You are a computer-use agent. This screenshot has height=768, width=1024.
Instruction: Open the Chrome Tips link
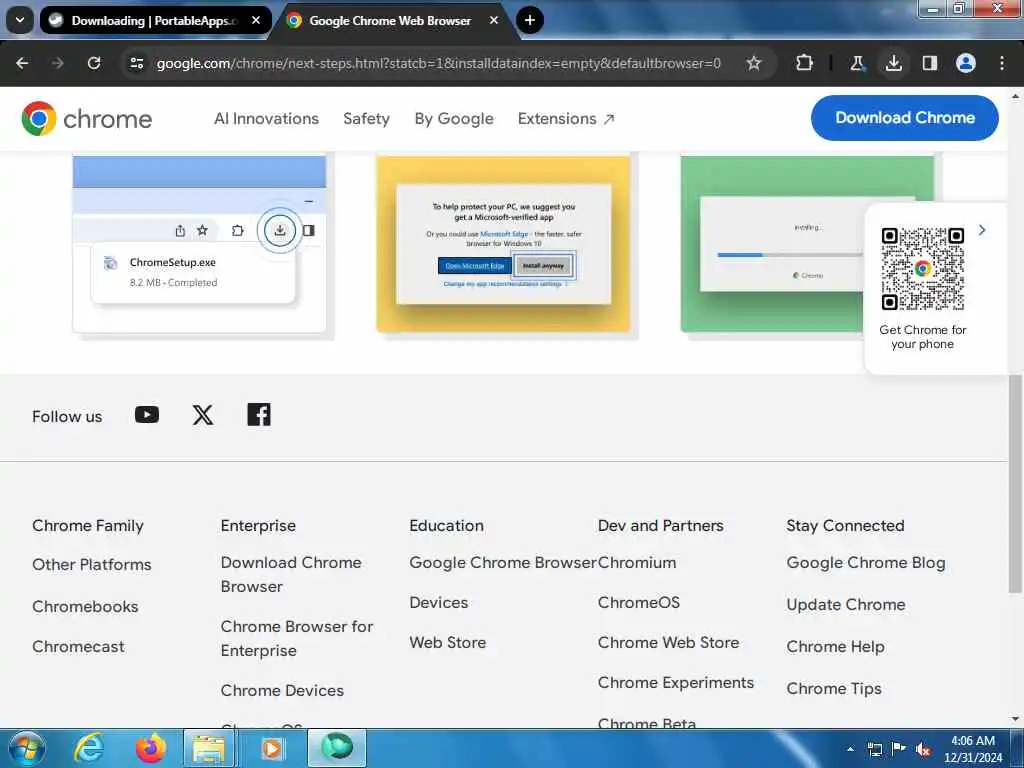[x=833, y=688]
